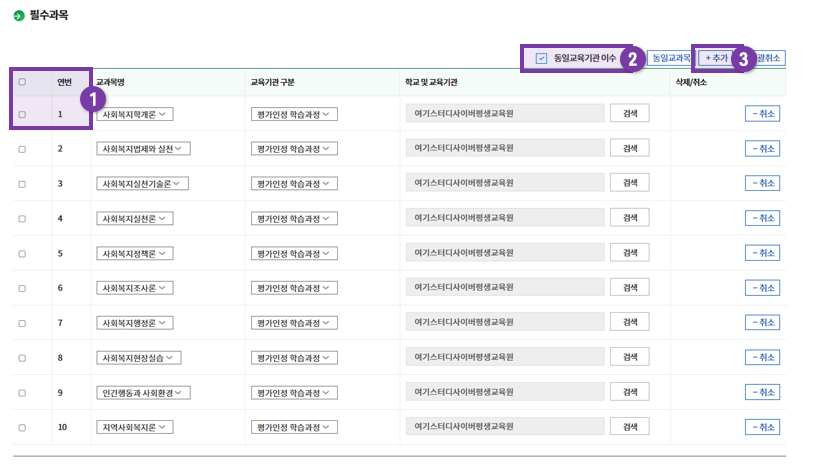Cancel row 10 with its 취소 button

point(763,427)
